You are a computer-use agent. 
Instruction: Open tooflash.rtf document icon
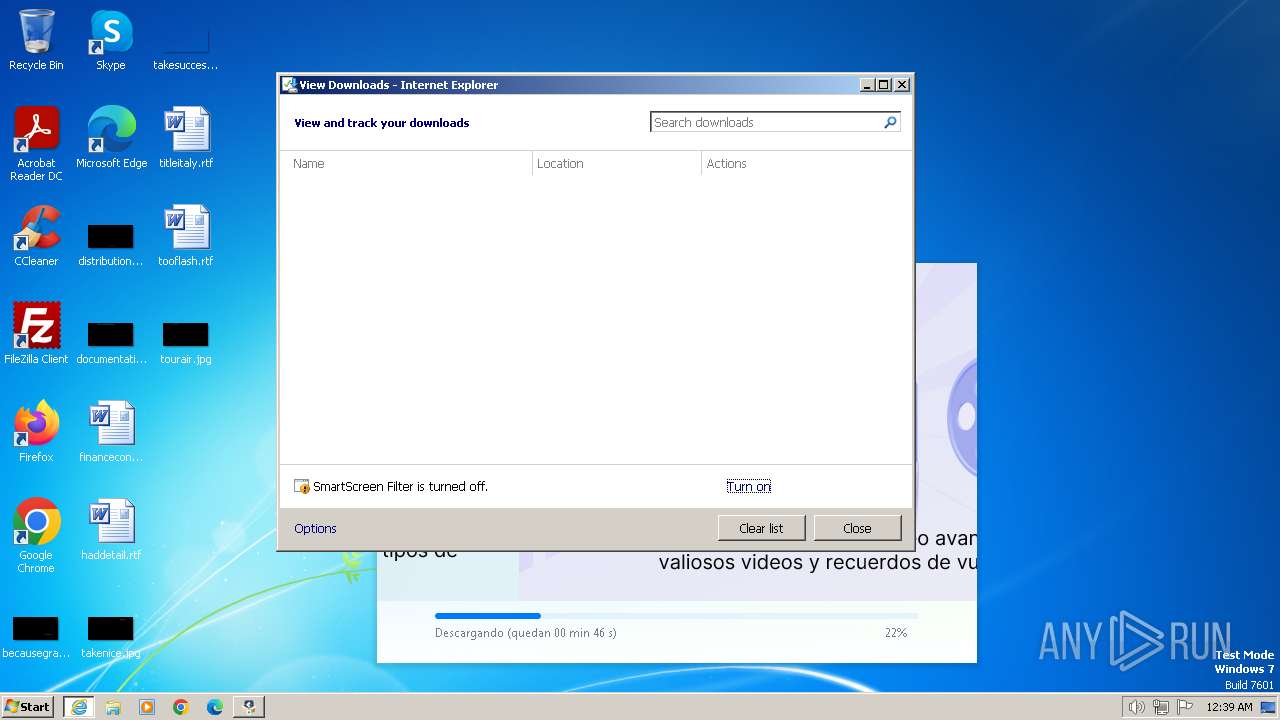[186, 236]
